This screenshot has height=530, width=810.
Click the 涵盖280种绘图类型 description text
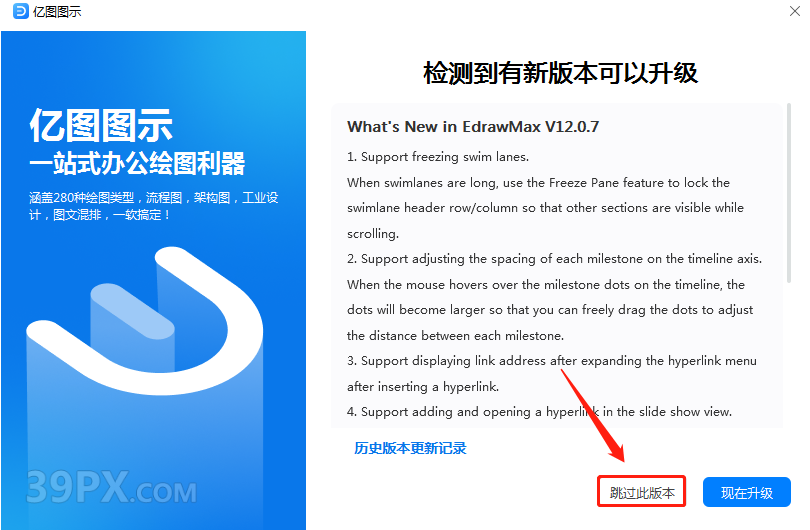point(153,206)
